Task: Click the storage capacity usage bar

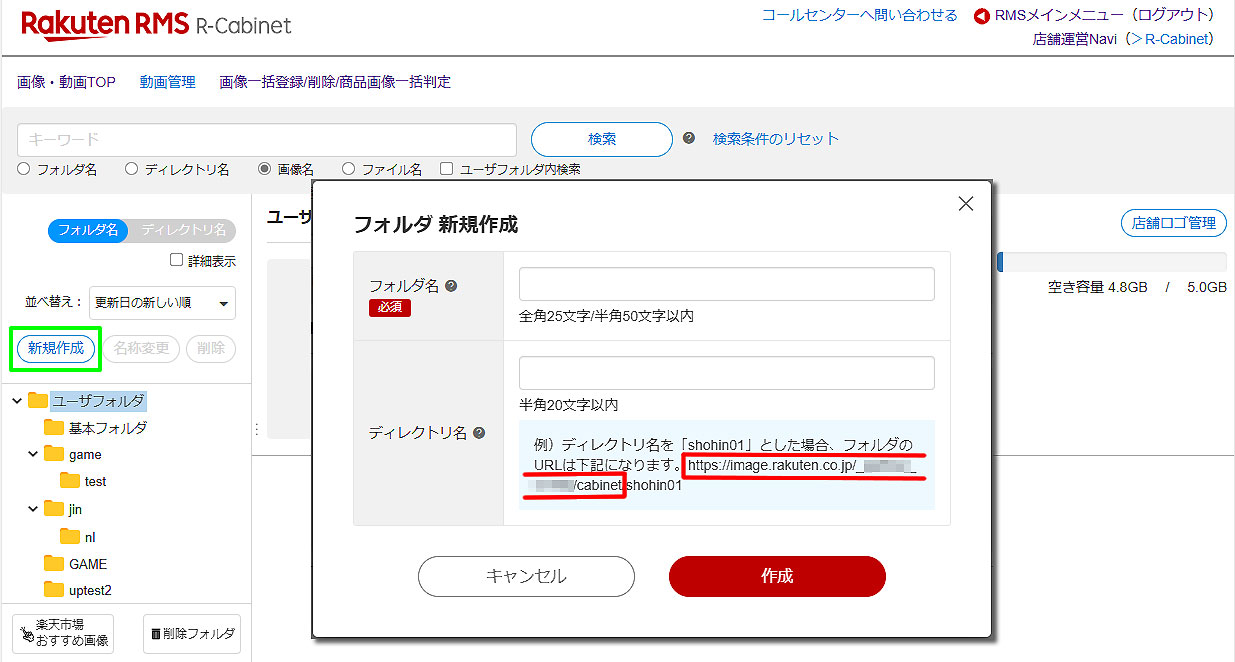Action: coord(1111,262)
